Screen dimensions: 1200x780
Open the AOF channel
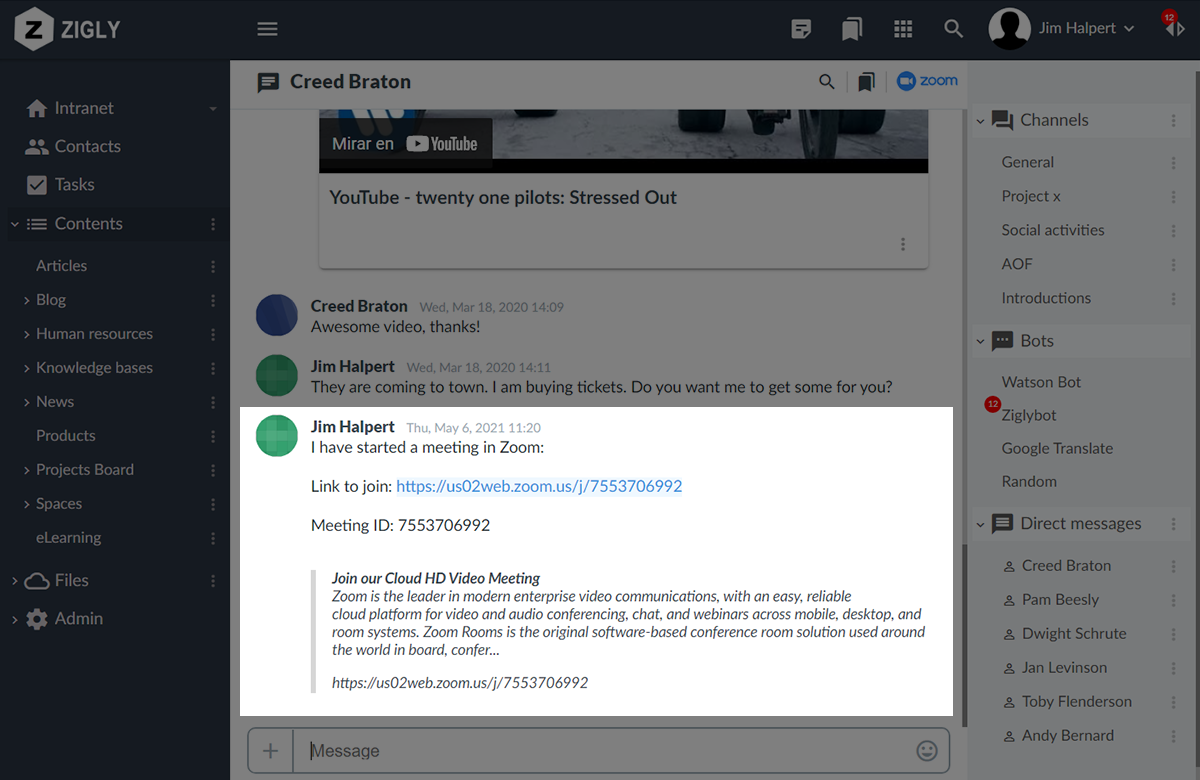pos(1017,264)
